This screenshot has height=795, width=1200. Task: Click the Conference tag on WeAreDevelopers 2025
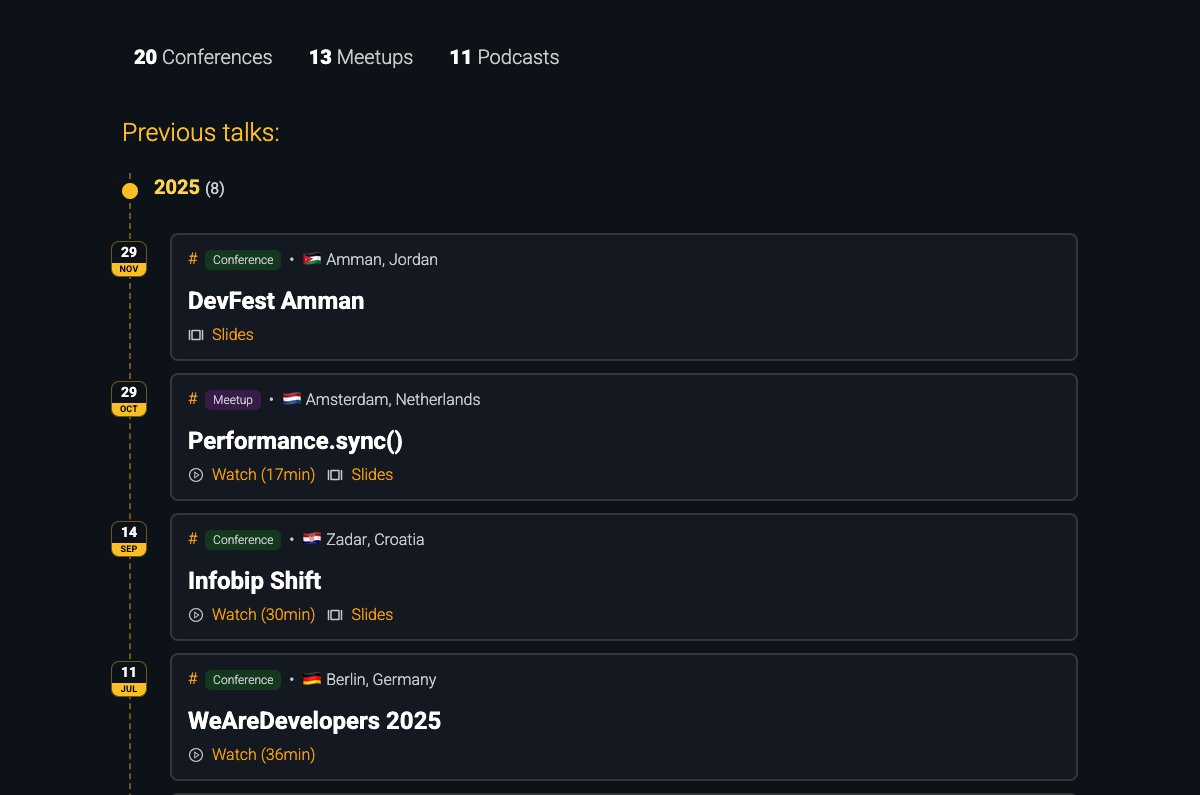pyautogui.click(x=243, y=680)
